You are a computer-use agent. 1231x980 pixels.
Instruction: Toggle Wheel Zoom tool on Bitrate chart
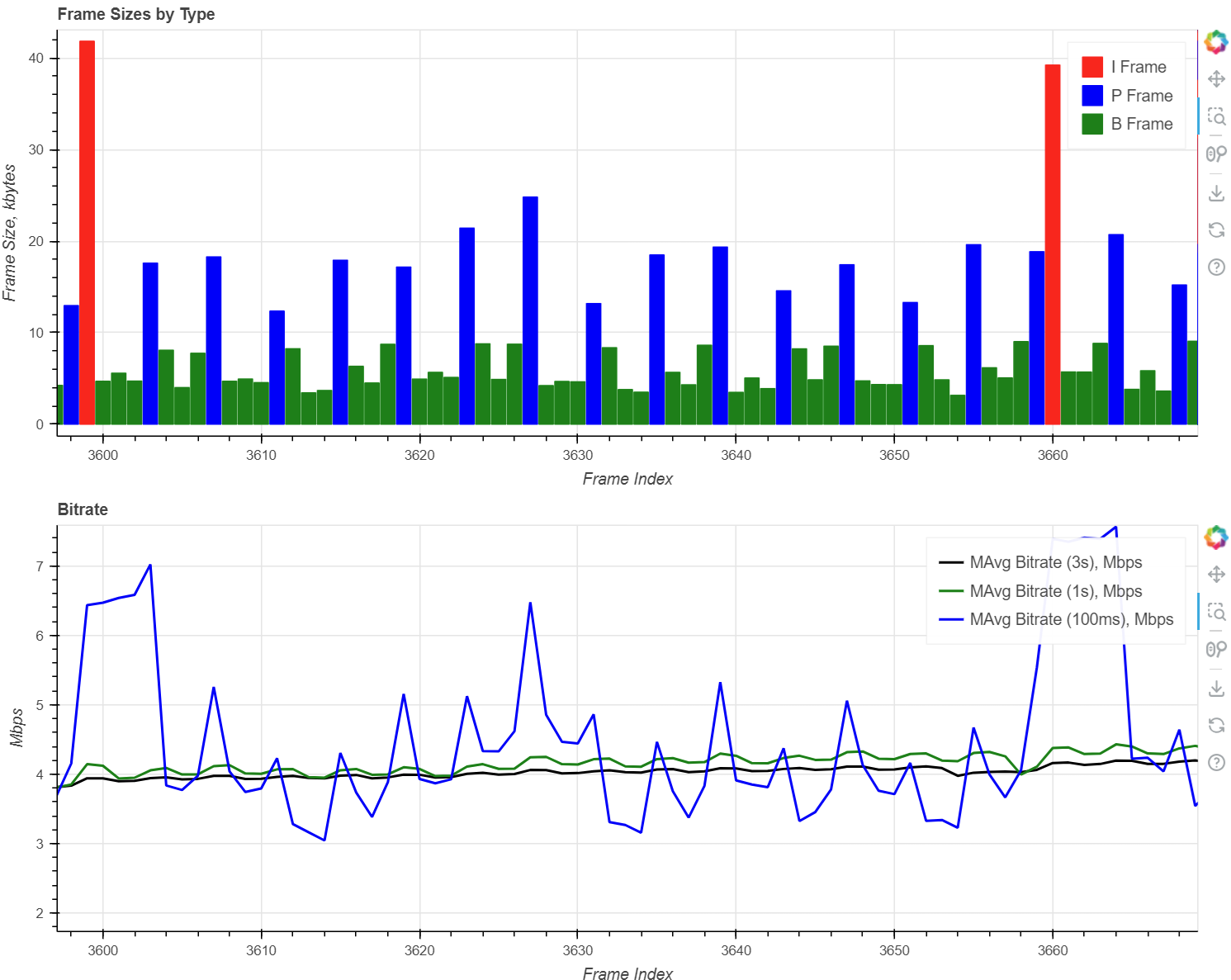coord(1216,649)
